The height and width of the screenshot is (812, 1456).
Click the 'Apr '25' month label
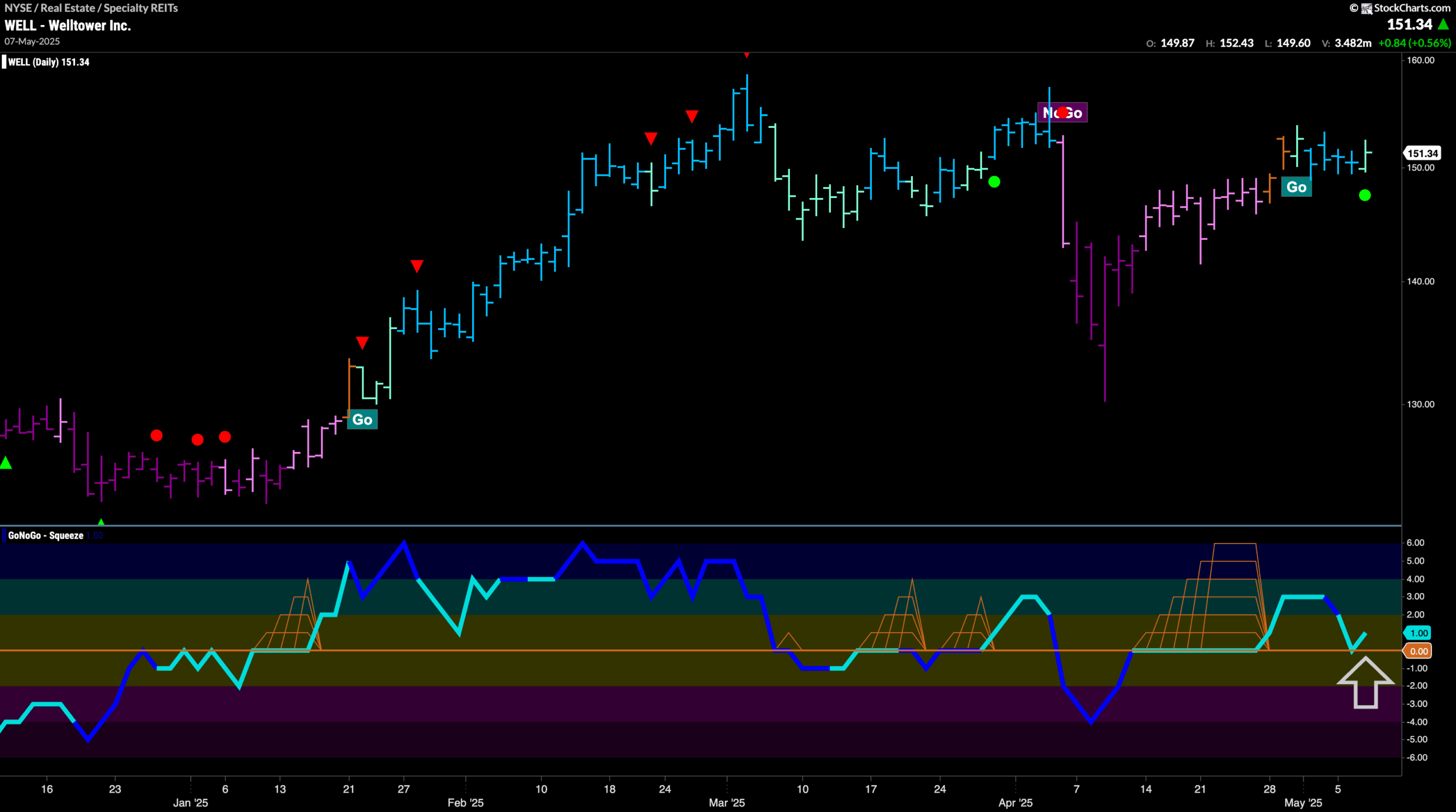[1015, 803]
